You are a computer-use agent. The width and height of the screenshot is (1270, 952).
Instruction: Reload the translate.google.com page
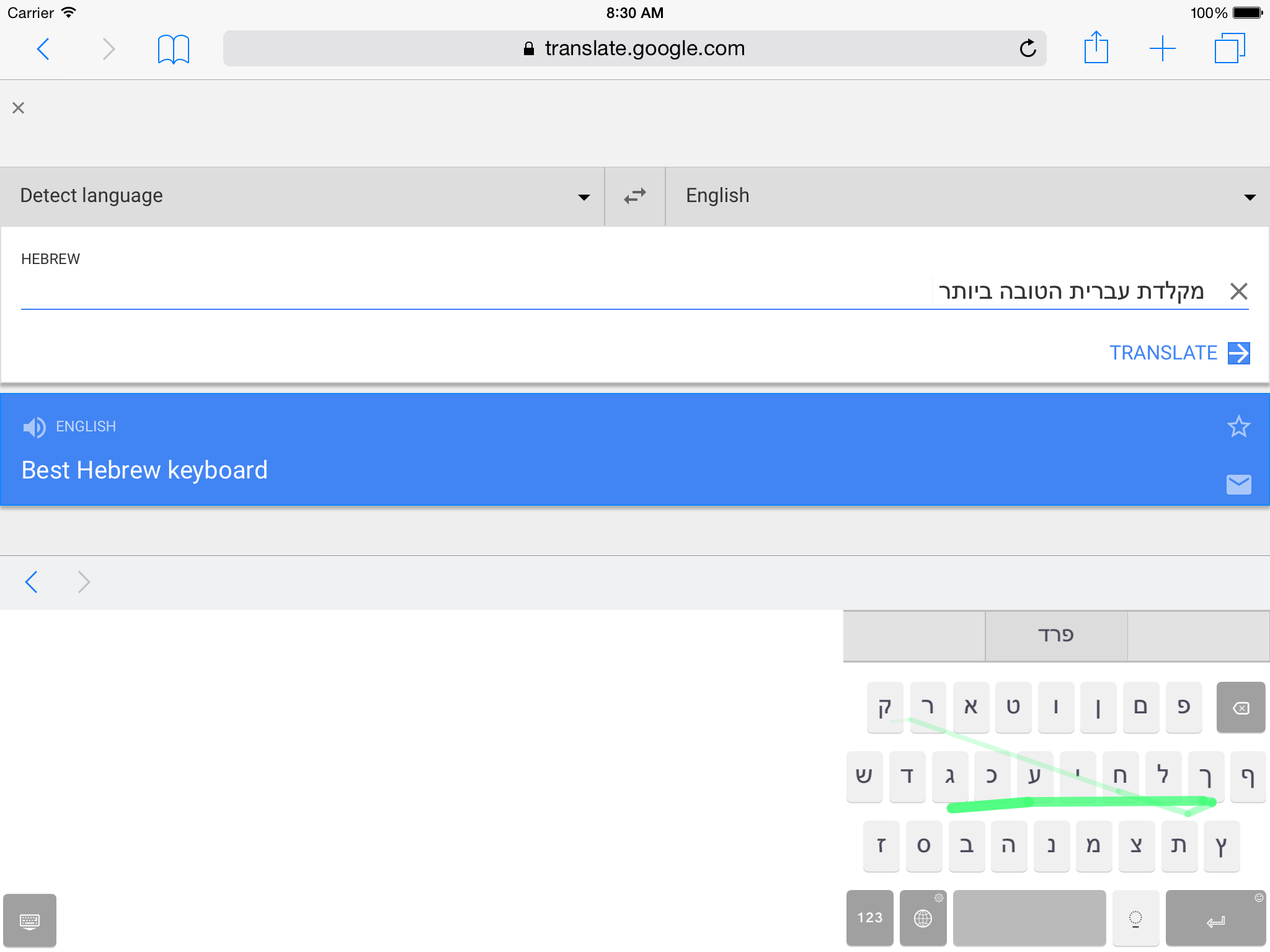tap(1028, 48)
